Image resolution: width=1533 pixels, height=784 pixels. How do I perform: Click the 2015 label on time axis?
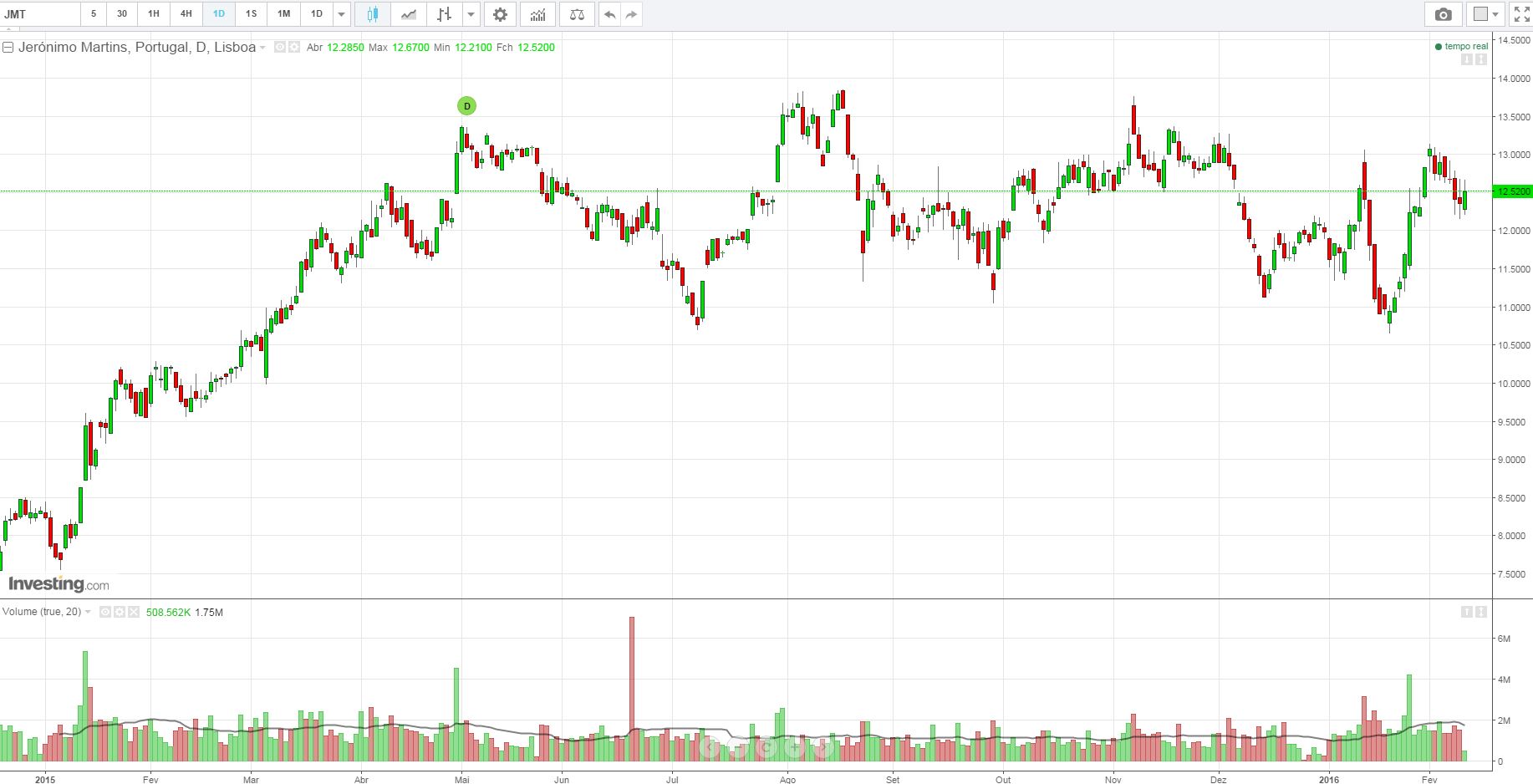click(45, 779)
